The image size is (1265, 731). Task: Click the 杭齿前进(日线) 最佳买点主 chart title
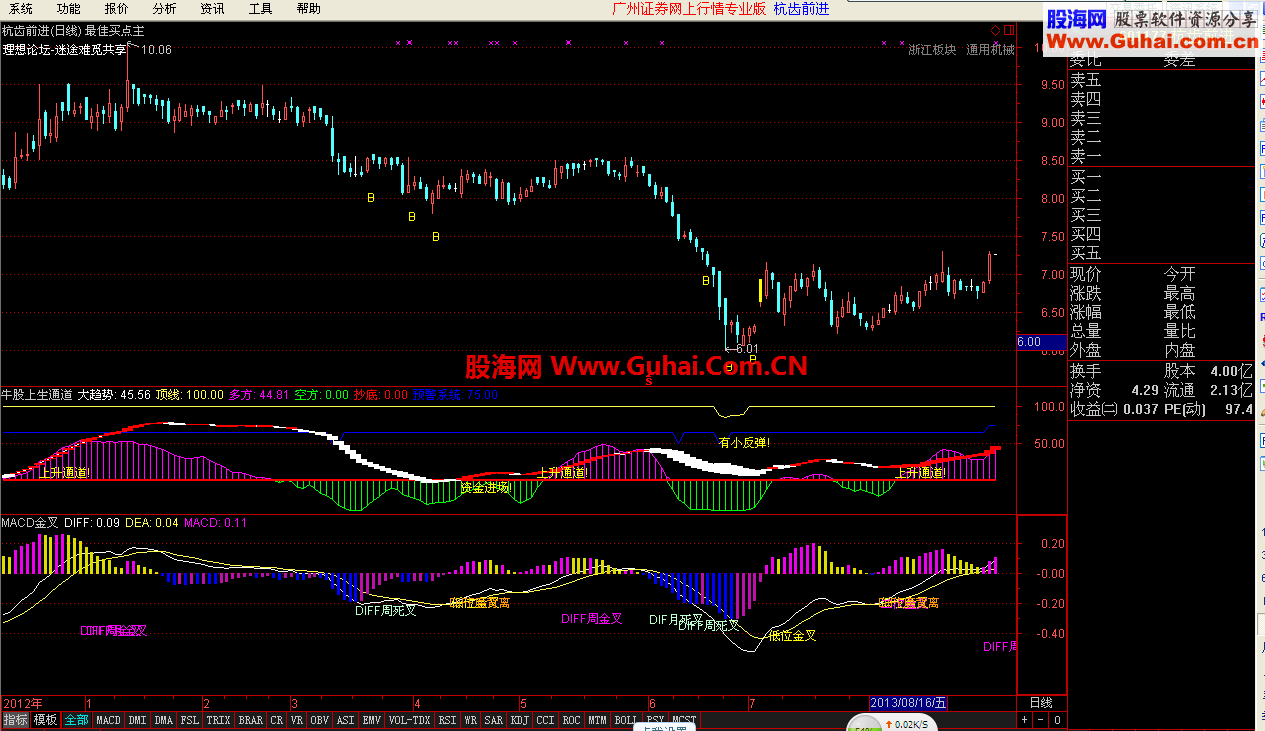73,31
